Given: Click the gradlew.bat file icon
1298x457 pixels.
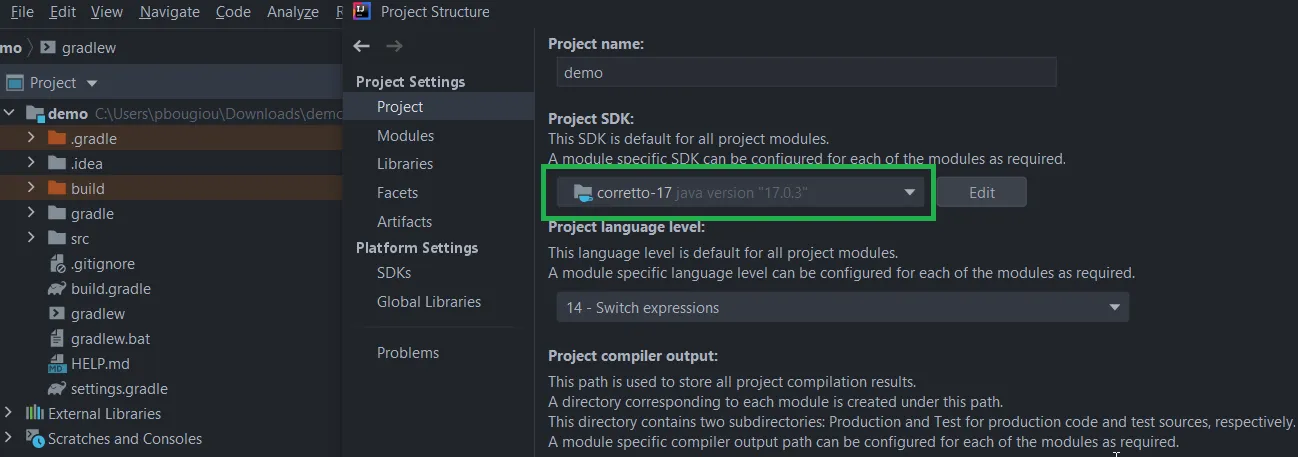Looking at the screenshot, I should (x=57, y=339).
